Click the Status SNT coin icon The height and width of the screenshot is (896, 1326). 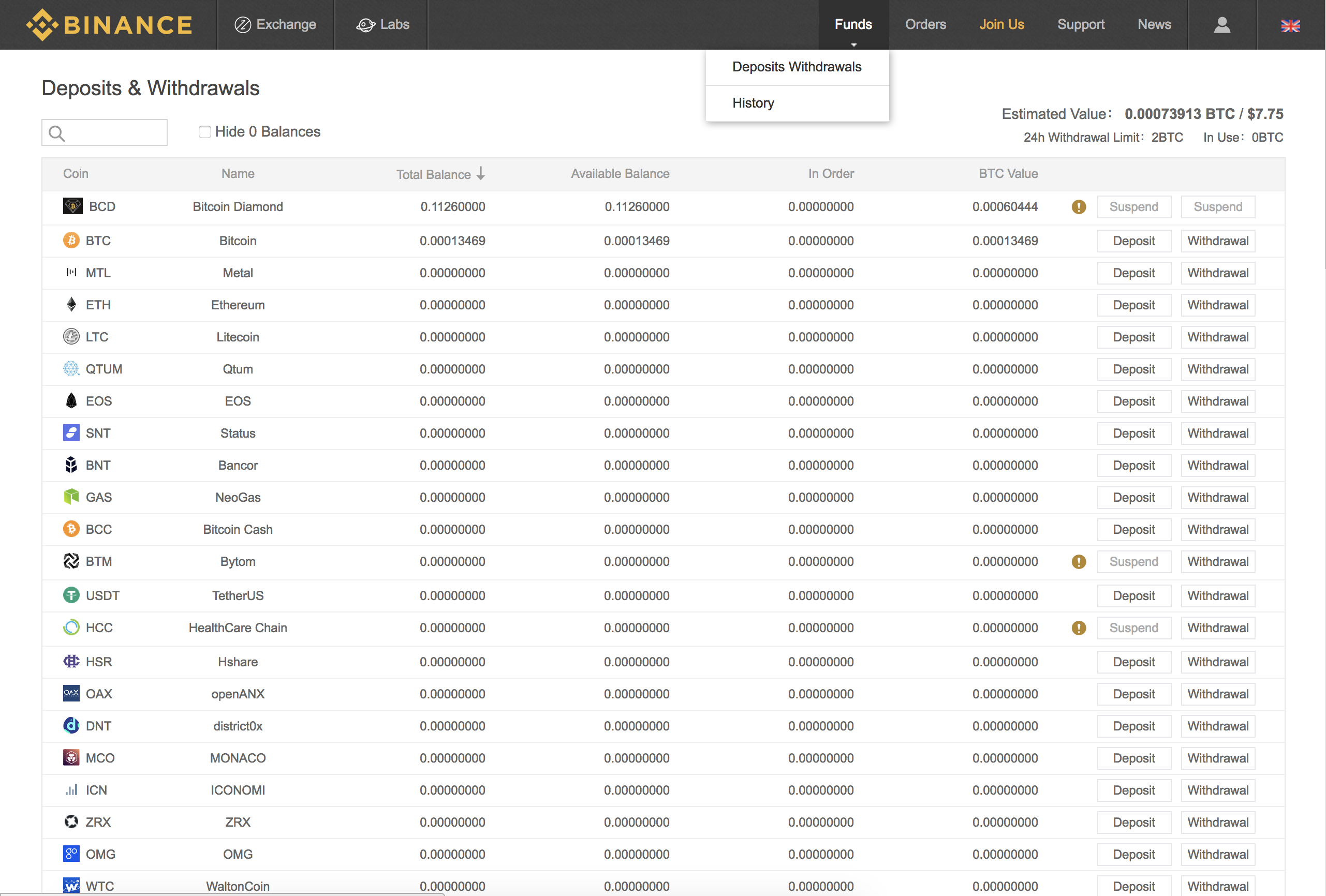tap(71, 432)
